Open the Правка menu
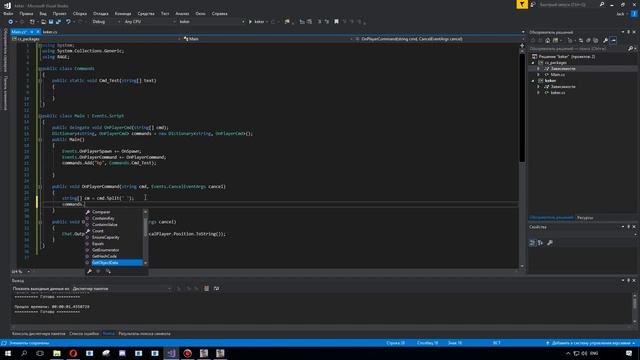Screen dimensions: 640x360 (26, 13)
